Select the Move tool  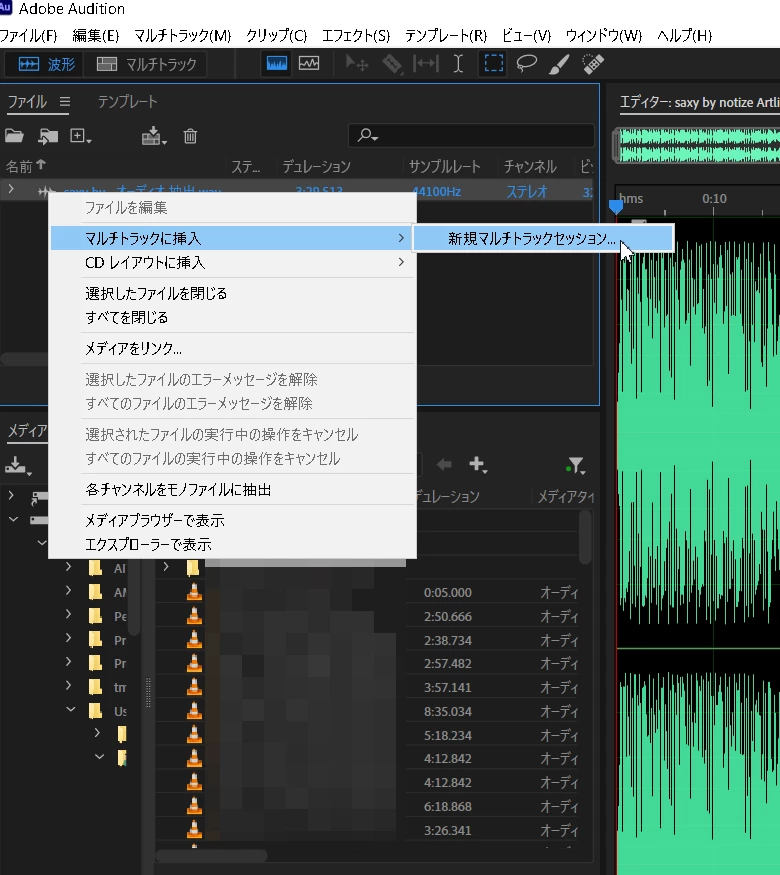pyautogui.click(x=357, y=64)
